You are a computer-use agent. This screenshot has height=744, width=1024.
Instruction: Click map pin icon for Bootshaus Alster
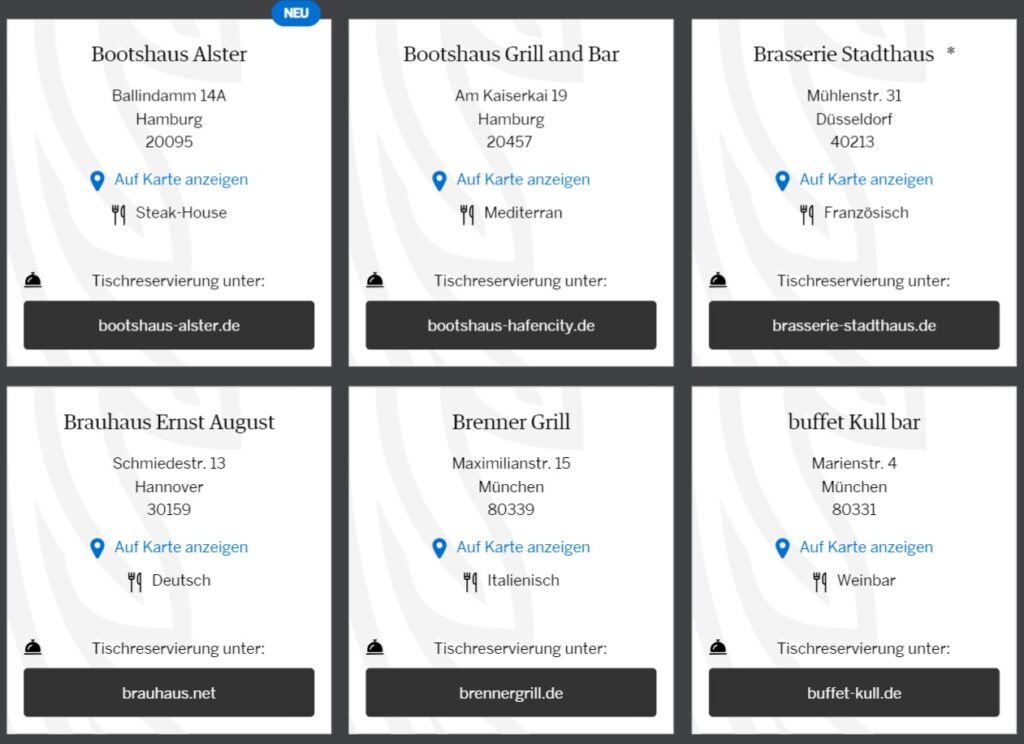click(97, 180)
